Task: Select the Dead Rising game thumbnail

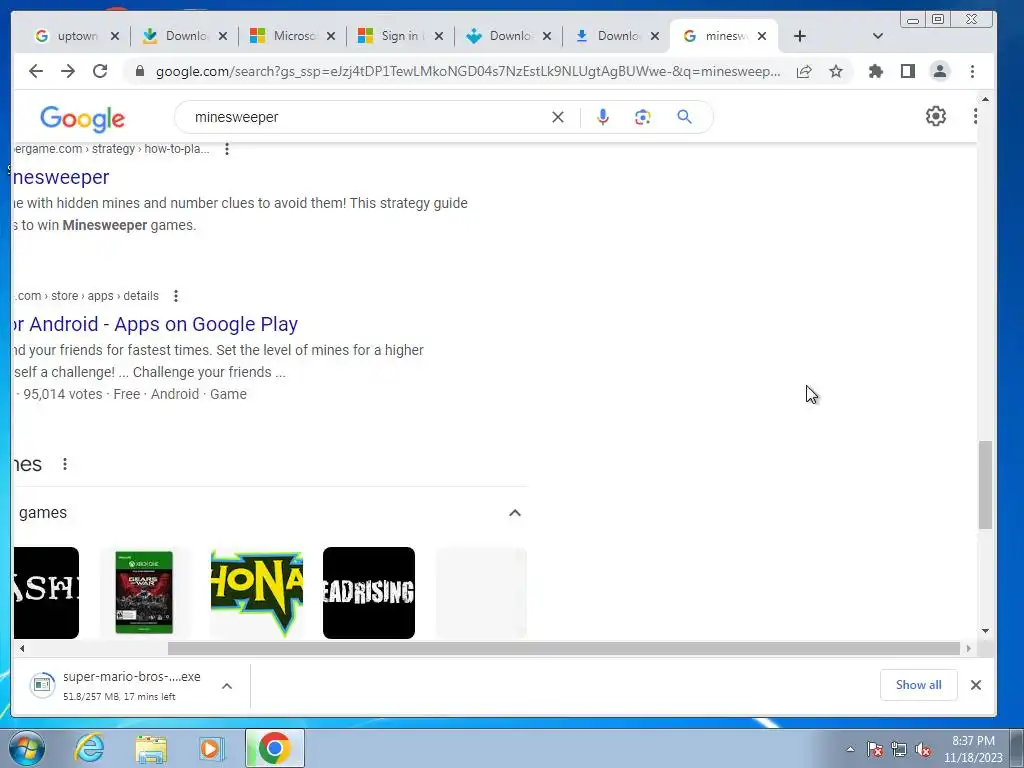Action: (369, 592)
